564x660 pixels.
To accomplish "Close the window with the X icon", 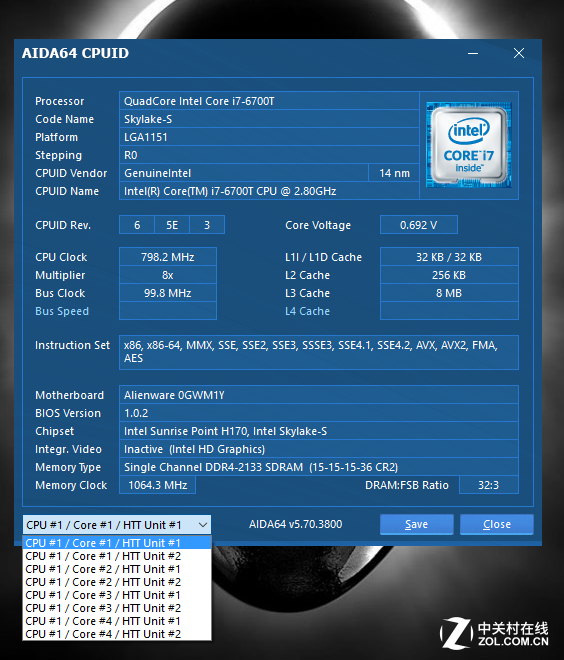I will pos(519,53).
